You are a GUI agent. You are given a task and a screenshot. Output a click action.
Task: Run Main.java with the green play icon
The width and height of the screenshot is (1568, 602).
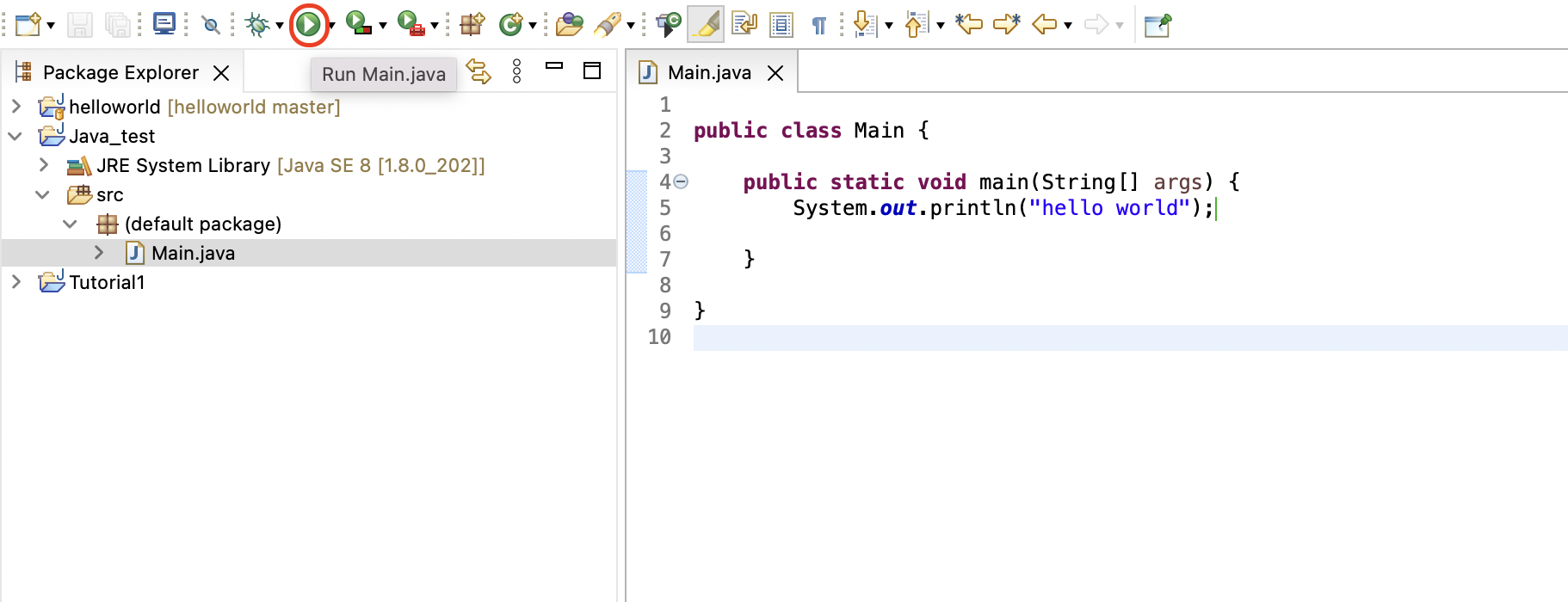click(308, 24)
